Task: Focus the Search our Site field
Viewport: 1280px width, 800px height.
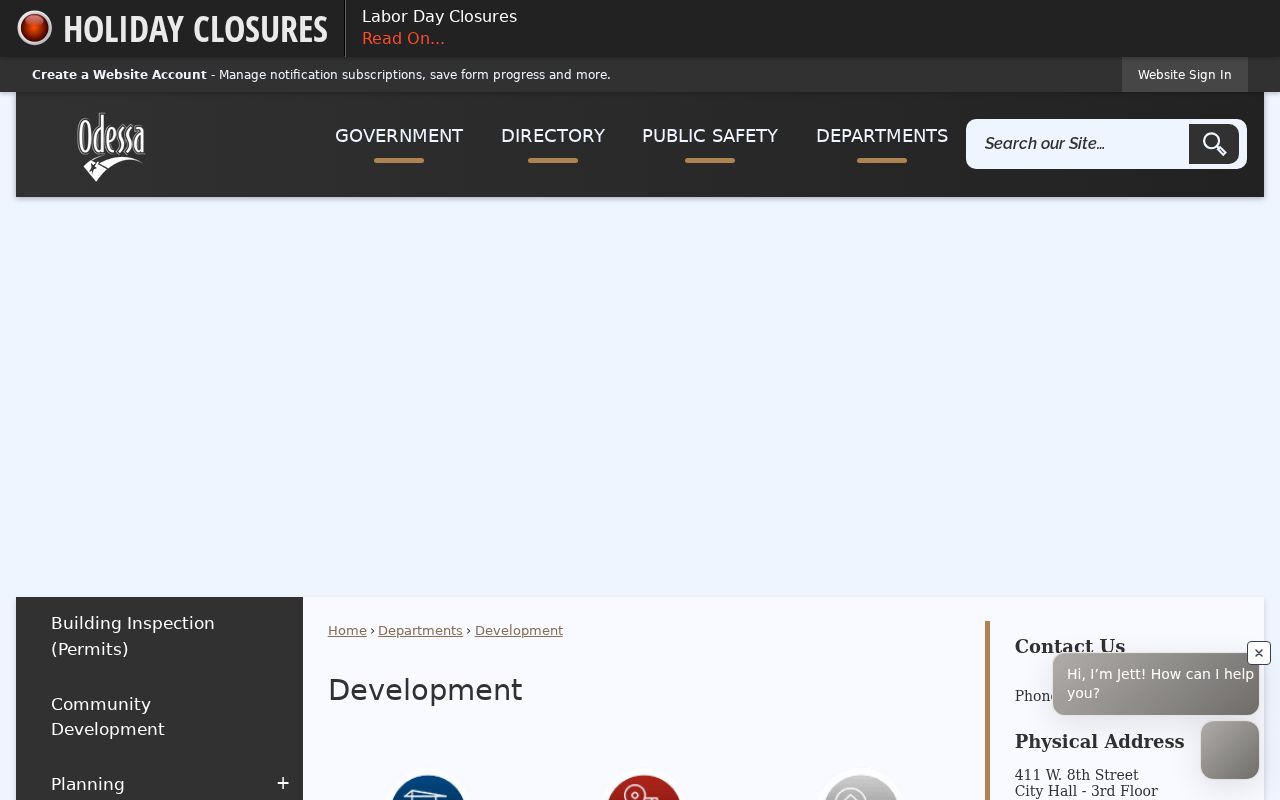Action: (1078, 144)
